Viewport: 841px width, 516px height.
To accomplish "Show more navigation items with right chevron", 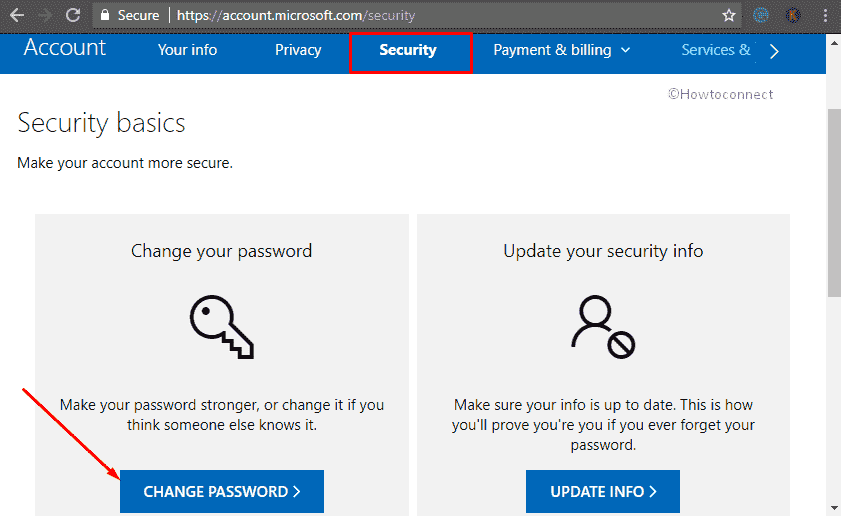I will pos(774,51).
